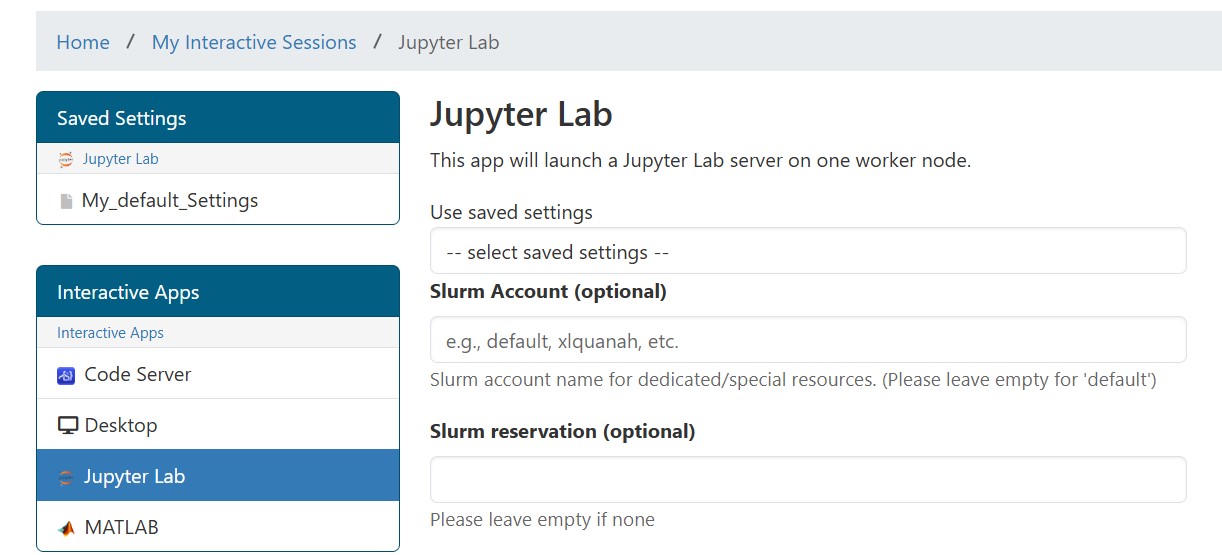Click the Code Server icon in Interactive Apps
This screenshot has width=1222, height=555.
click(66, 375)
